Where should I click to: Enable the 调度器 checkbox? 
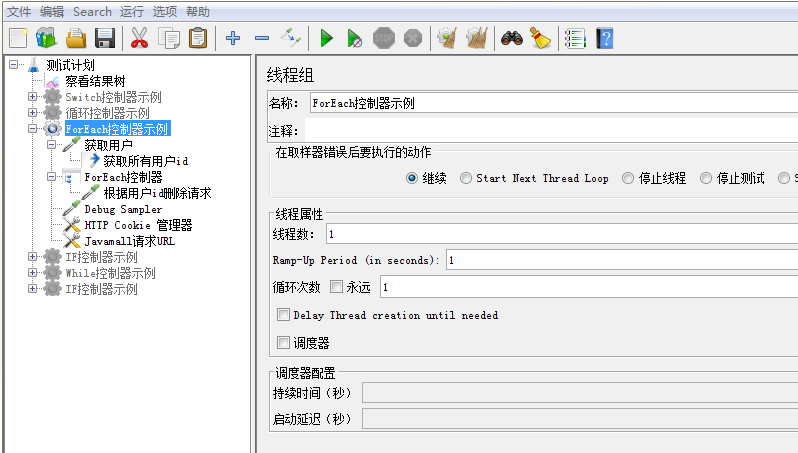pyautogui.click(x=283, y=343)
